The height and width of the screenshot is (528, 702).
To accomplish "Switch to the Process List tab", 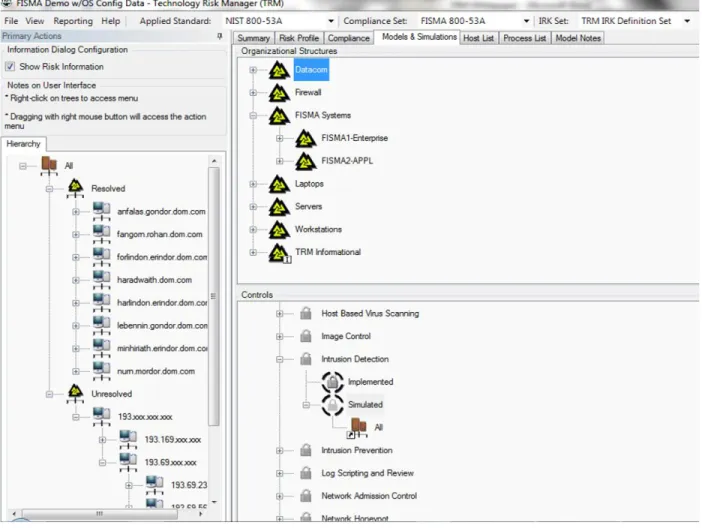I will pos(525,38).
